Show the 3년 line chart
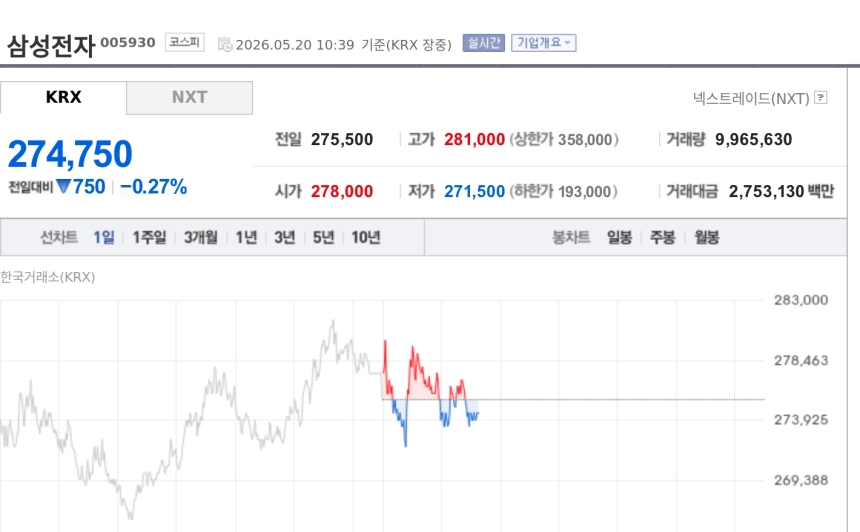The width and height of the screenshot is (860, 532). coord(285,237)
